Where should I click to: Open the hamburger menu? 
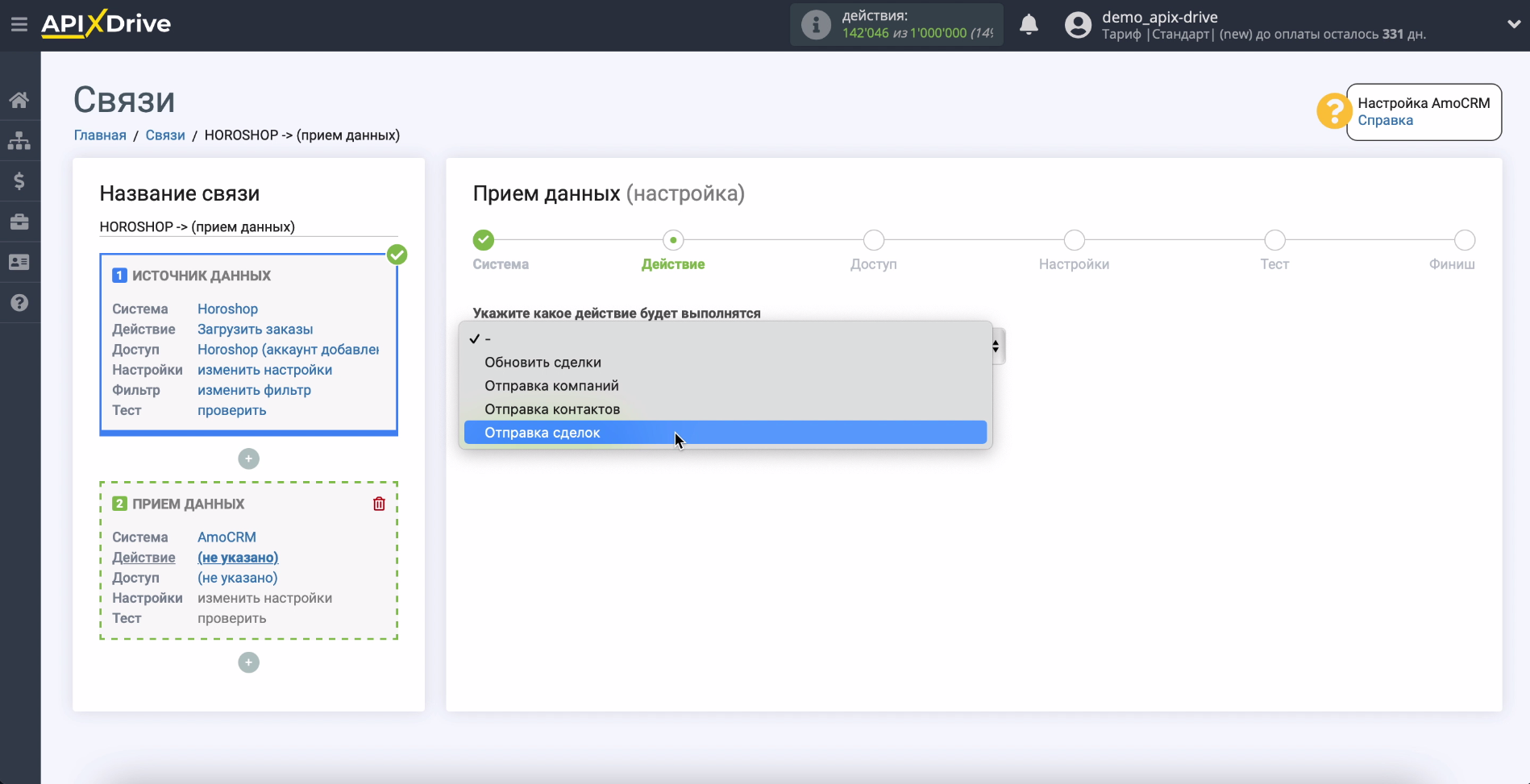tap(19, 24)
